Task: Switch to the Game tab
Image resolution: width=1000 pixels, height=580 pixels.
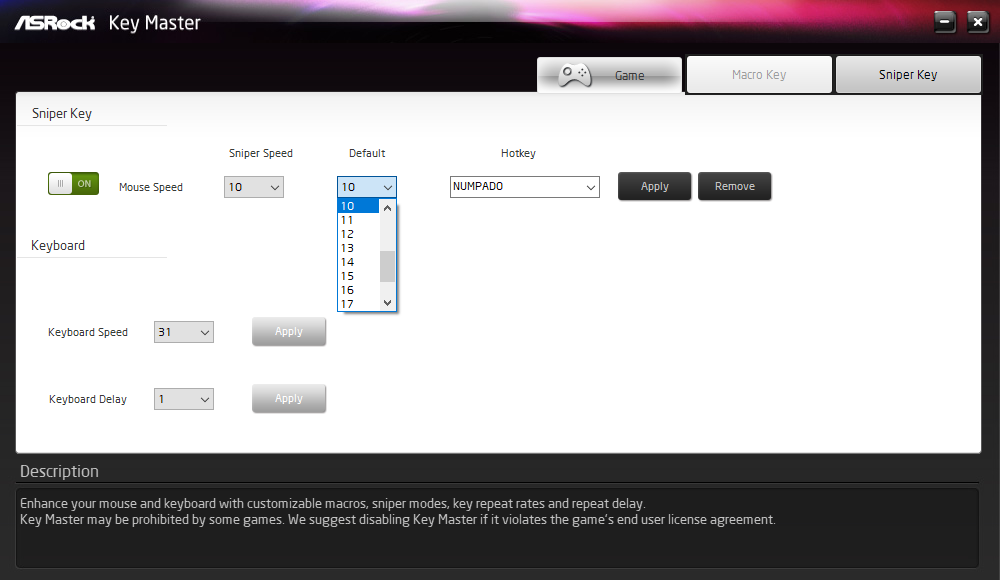Action: click(609, 75)
